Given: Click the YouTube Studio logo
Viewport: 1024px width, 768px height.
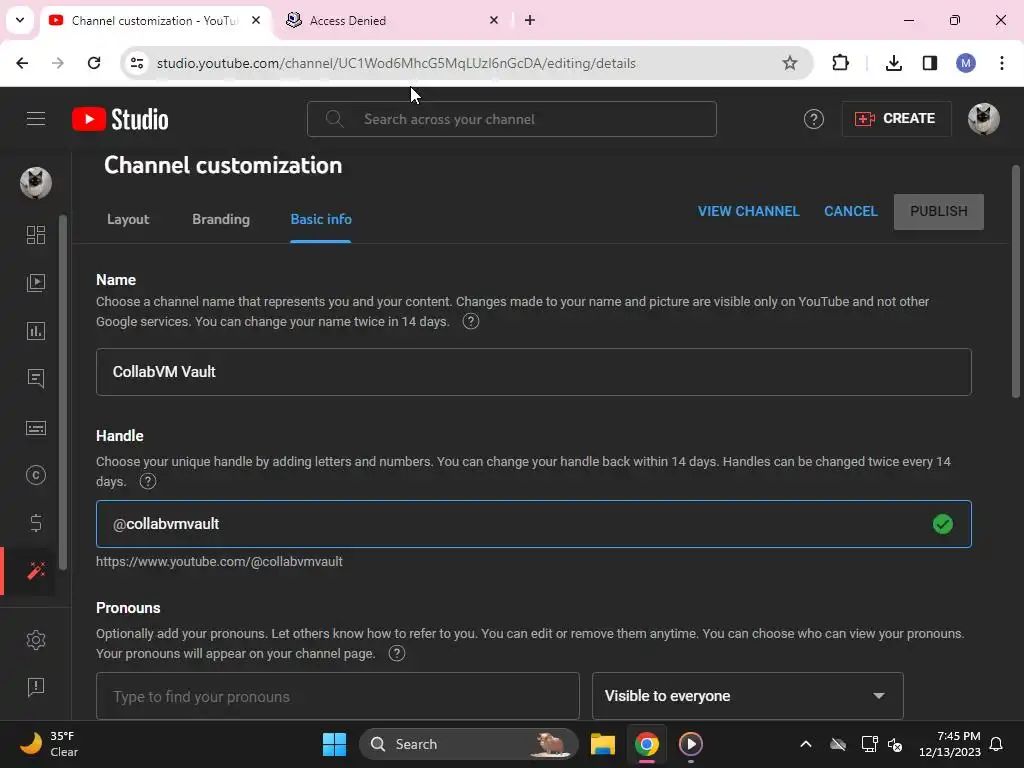Looking at the screenshot, I should tap(120, 119).
